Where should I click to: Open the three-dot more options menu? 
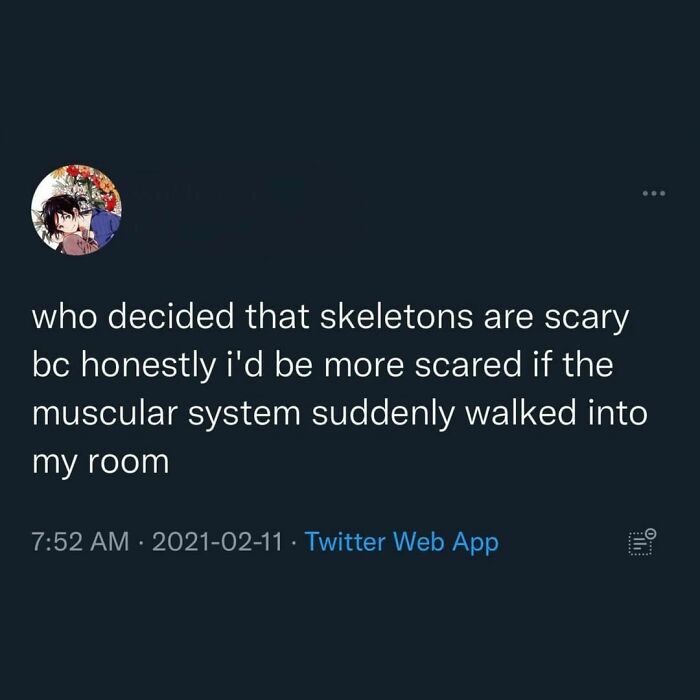click(x=650, y=194)
